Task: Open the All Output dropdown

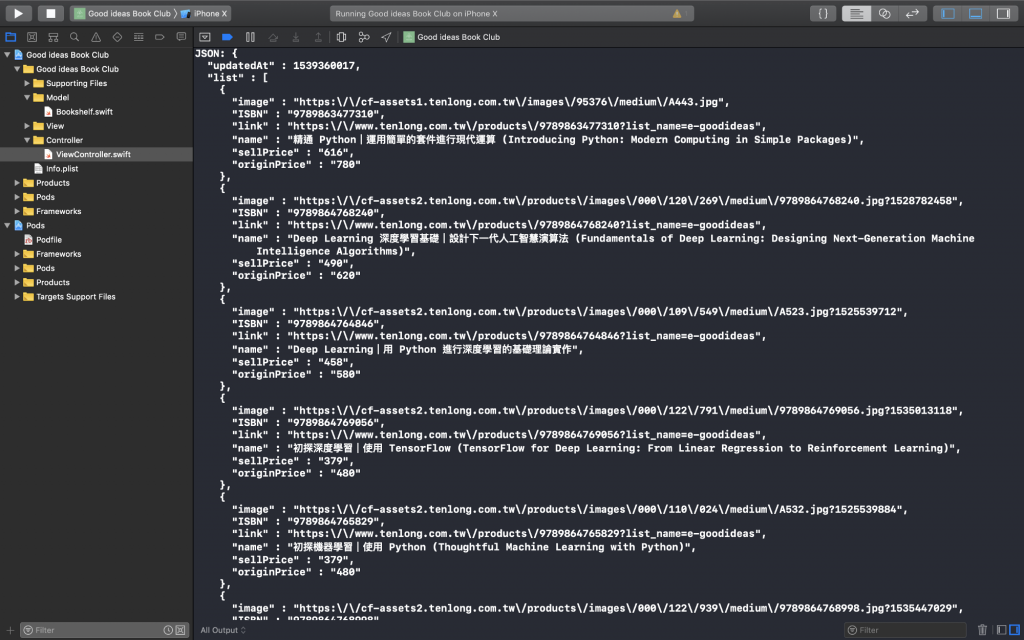Action: tap(223, 630)
